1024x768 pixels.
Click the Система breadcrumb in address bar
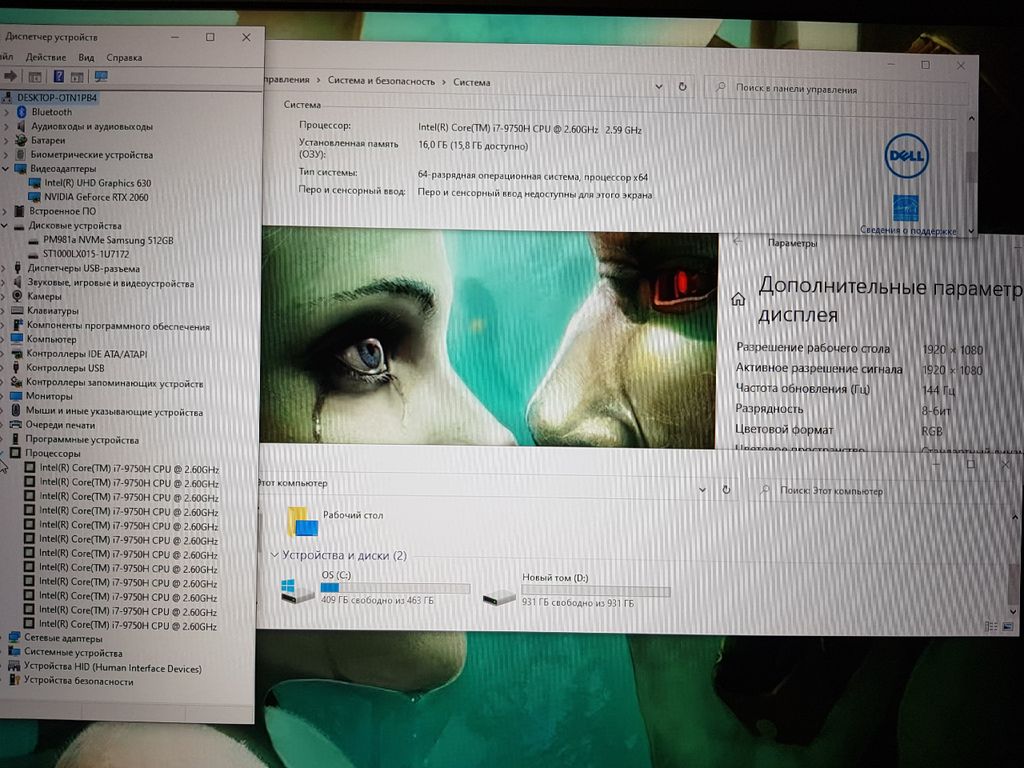[x=472, y=82]
